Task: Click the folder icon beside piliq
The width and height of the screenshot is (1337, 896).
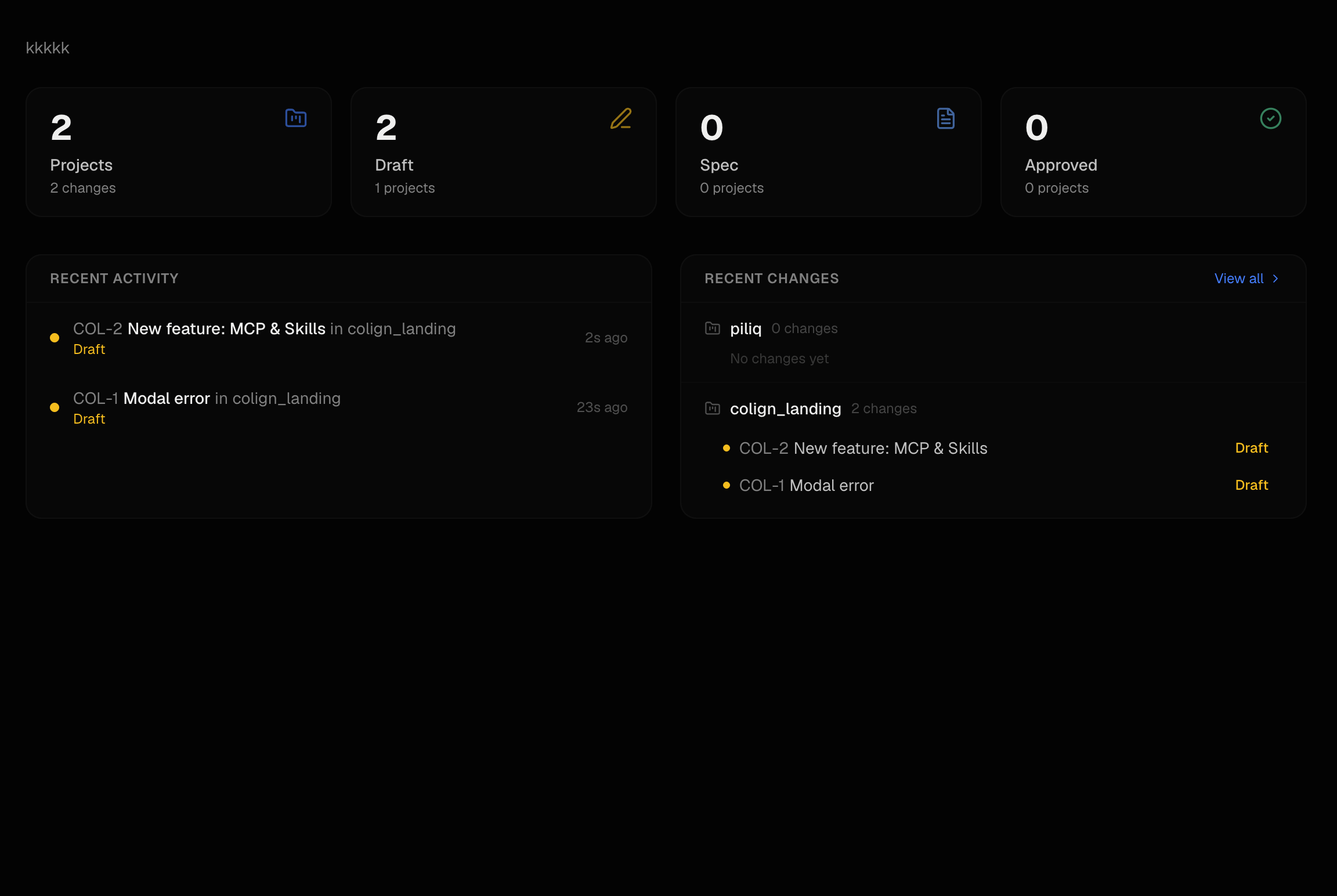Action: point(713,328)
